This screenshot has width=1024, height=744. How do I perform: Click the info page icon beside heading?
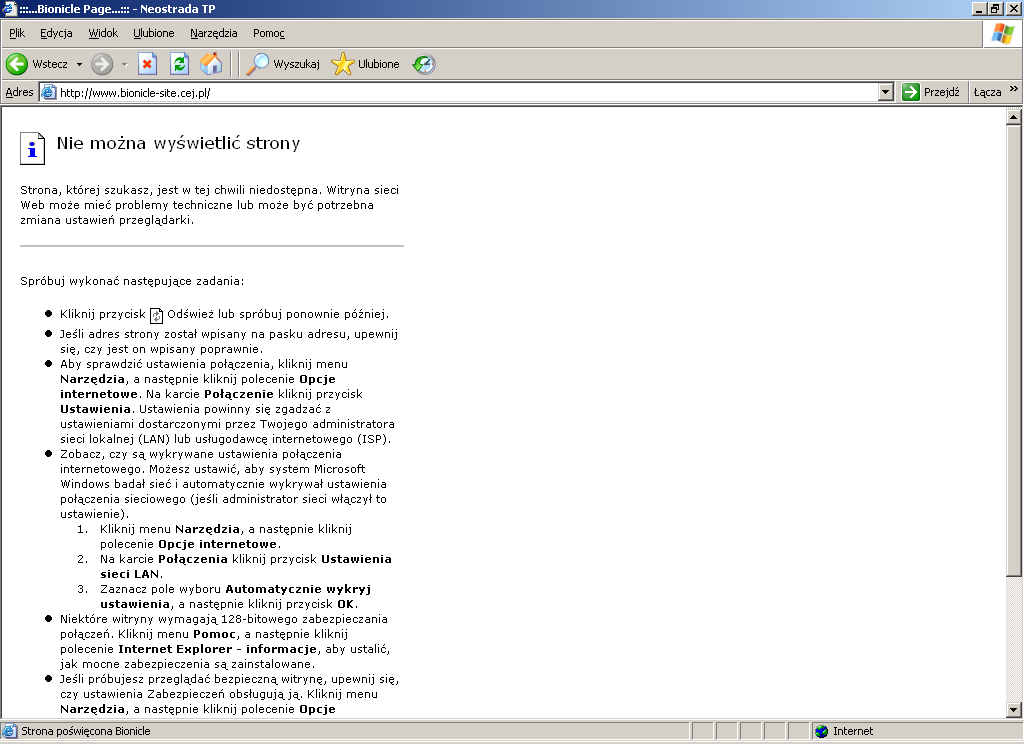[x=33, y=148]
